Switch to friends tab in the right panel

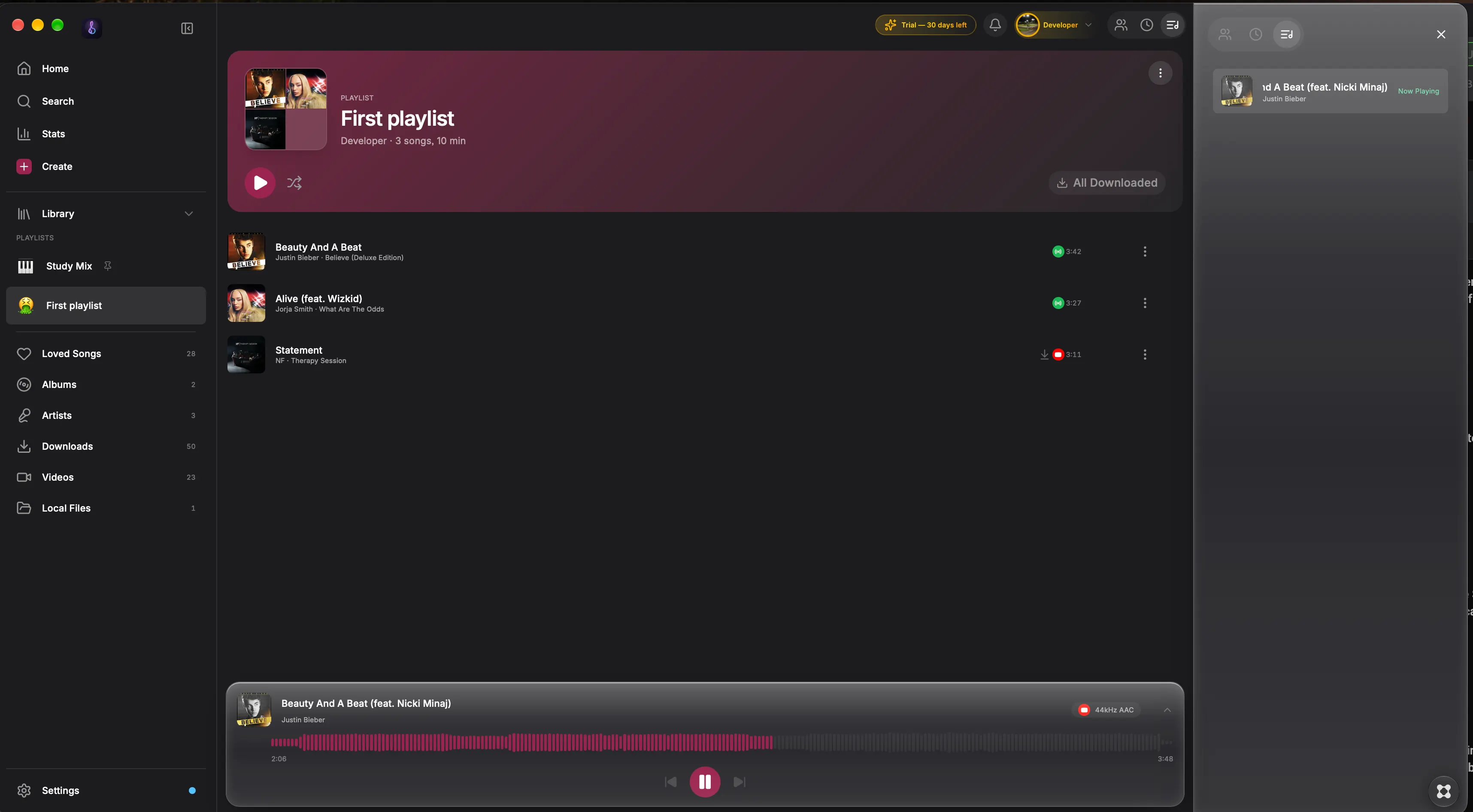click(1225, 34)
